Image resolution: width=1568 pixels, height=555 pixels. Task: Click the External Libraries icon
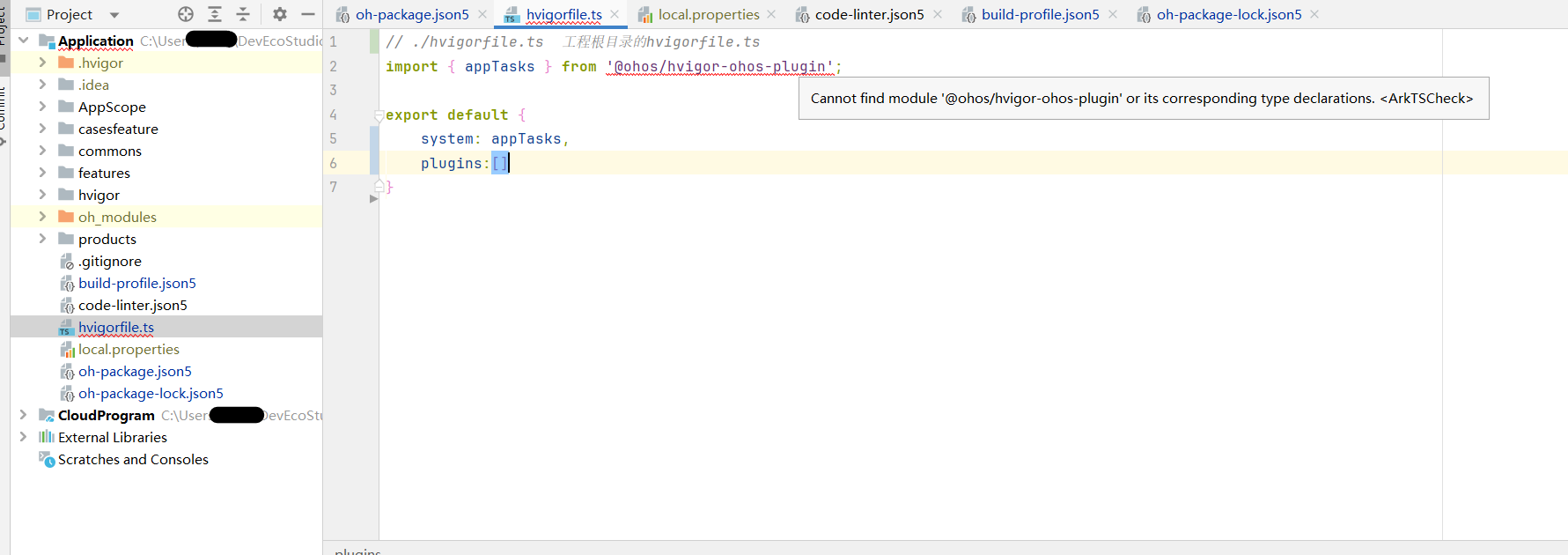click(47, 437)
